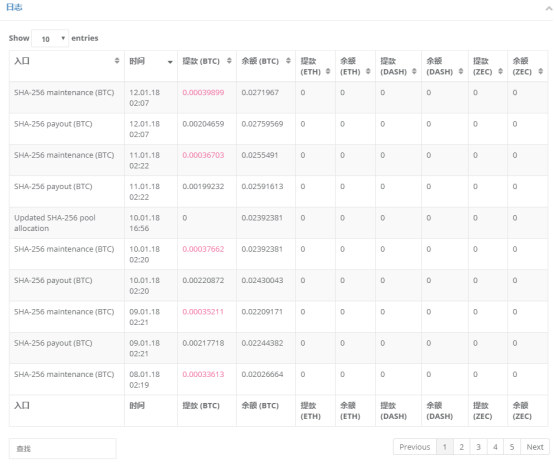554x466 pixels.
Task: Sort by the 时间 column arrow
Action: coord(170,62)
